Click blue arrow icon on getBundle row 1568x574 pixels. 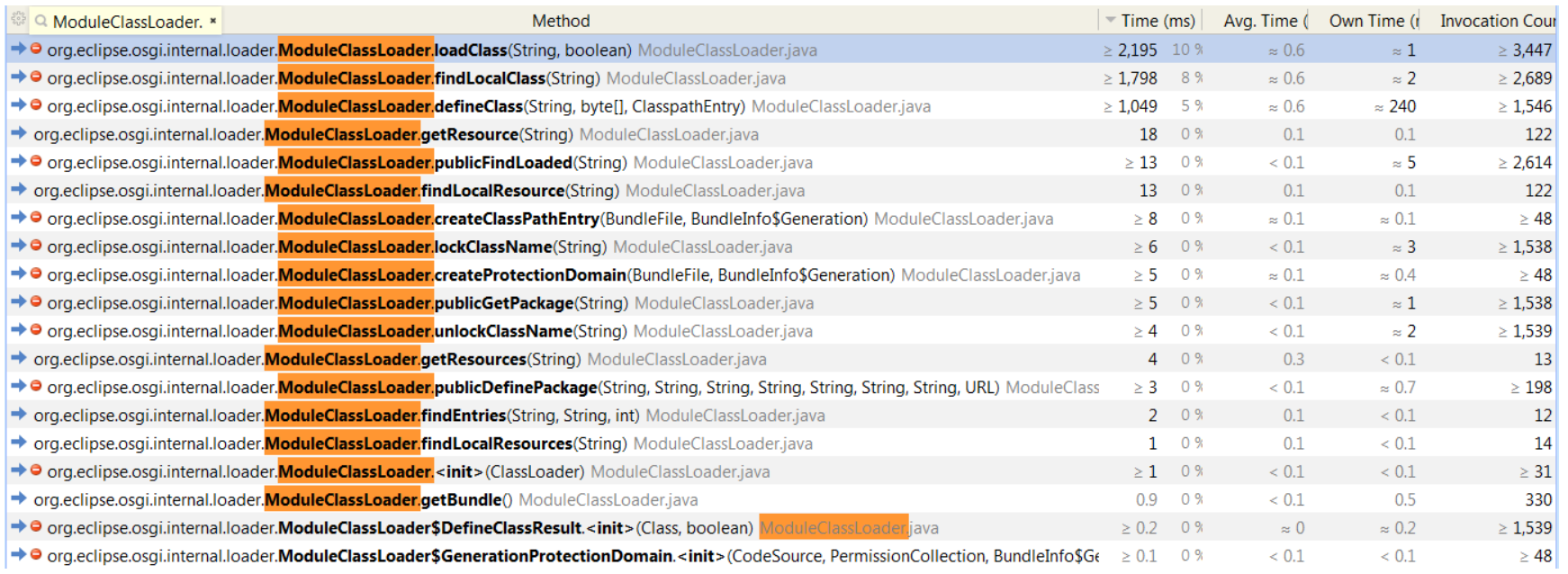[18, 499]
